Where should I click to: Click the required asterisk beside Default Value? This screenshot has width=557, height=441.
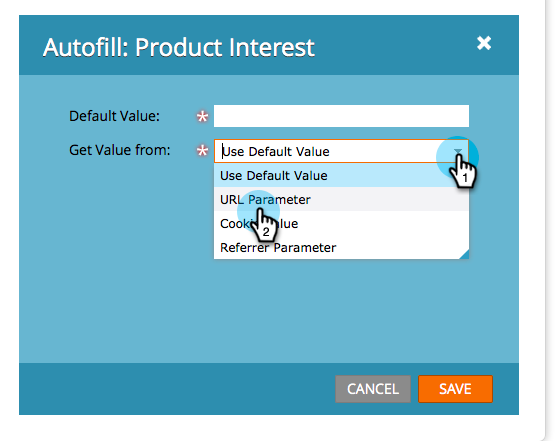[202, 116]
